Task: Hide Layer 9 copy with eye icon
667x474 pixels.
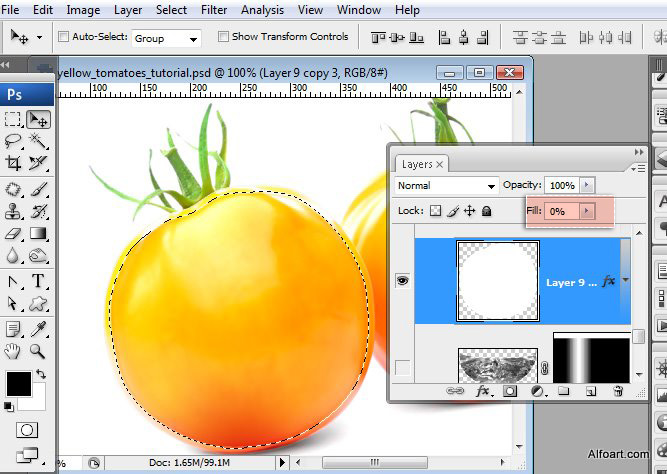Action: coord(402,280)
